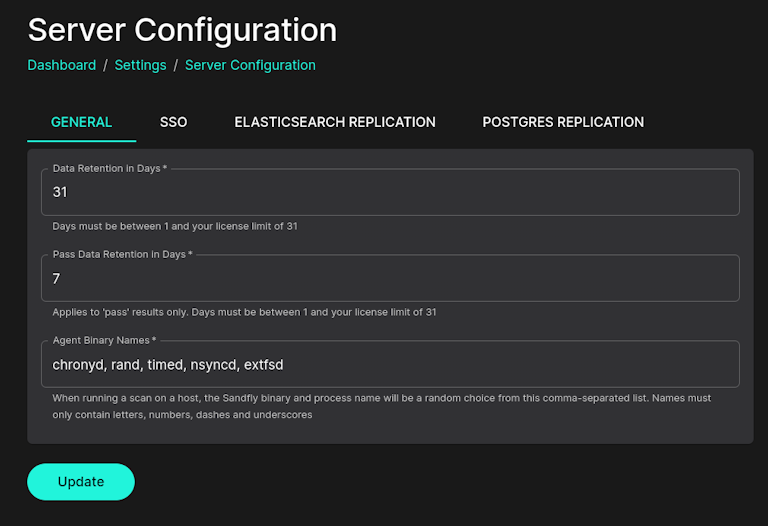768x526 pixels.
Task: Open the Postgres Replication tab
Action: coord(563,122)
